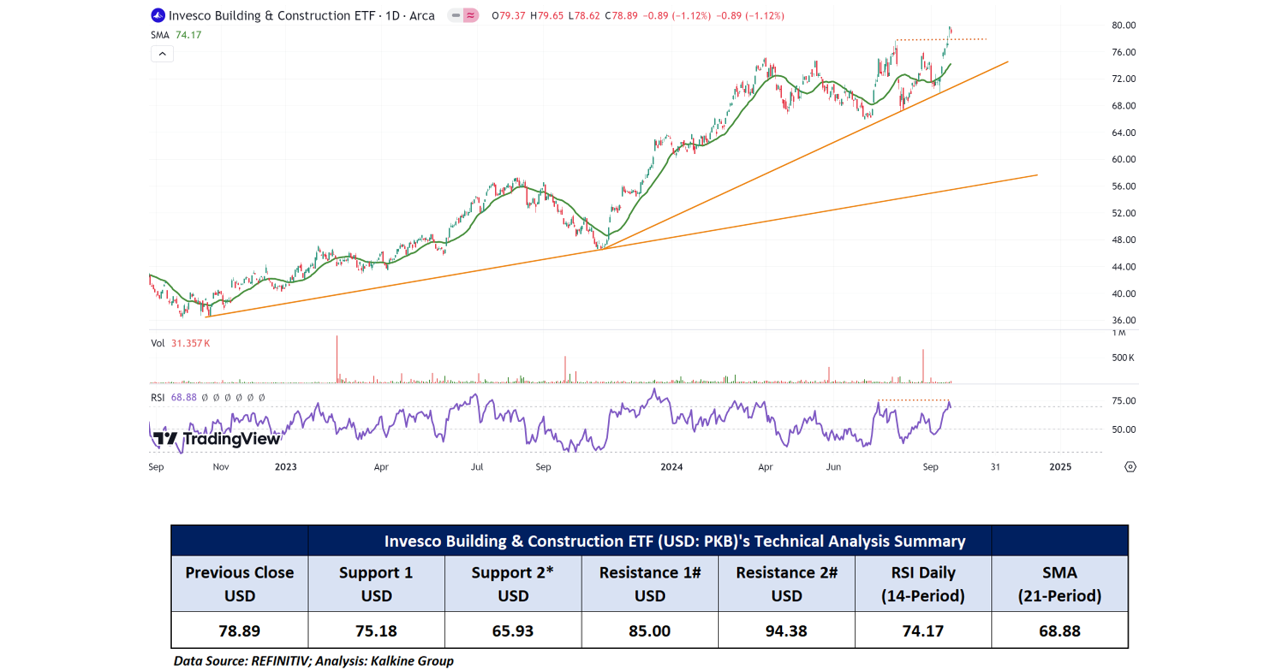Click table cell 85.00 under Resistance 1
The width and height of the screenshot is (1286, 672).
pos(650,631)
